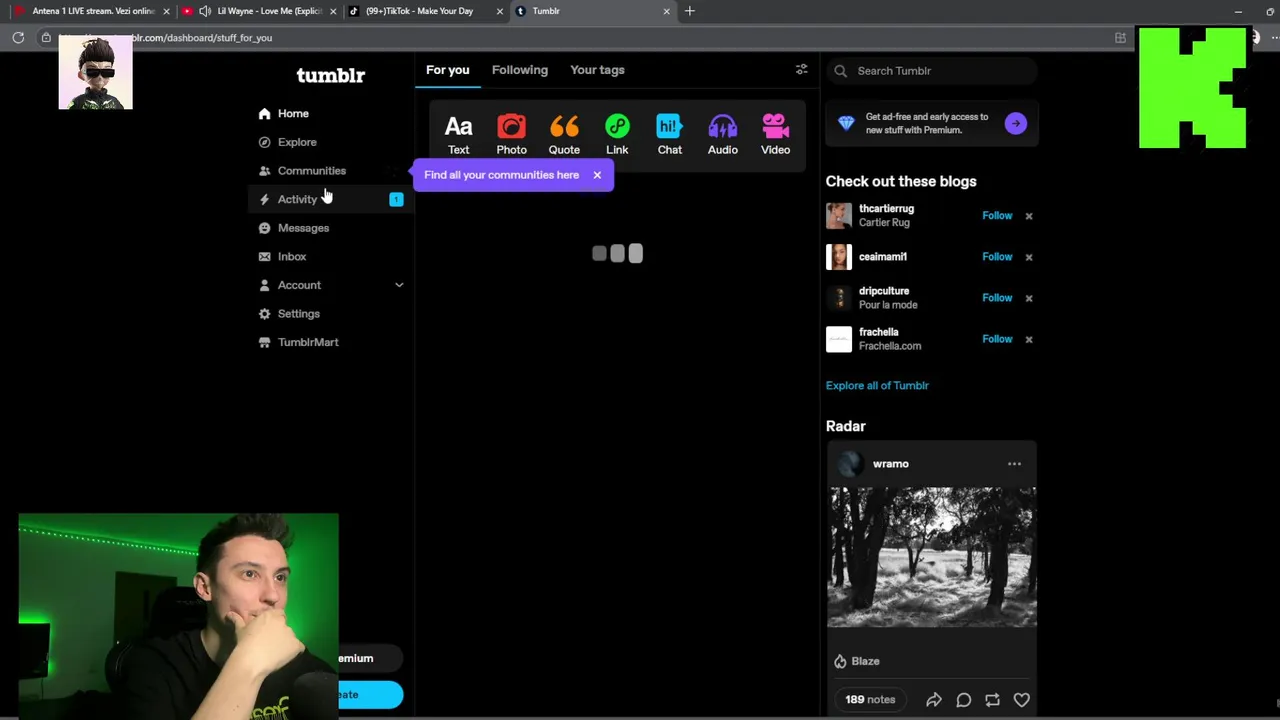Create a Quote post
The width and height of the screenshot is (1280, 720).
click(564, 134)
